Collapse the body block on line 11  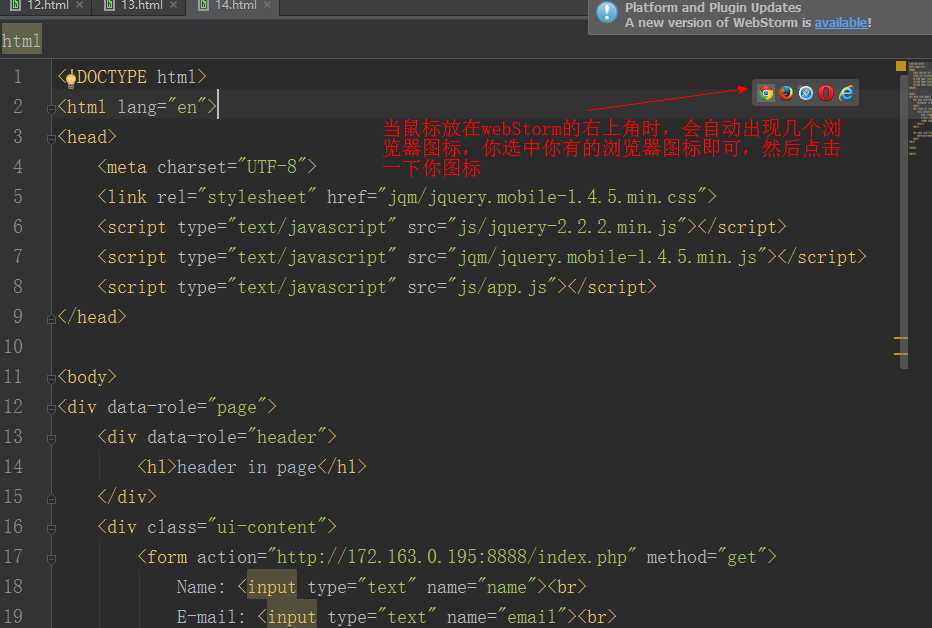51,378
